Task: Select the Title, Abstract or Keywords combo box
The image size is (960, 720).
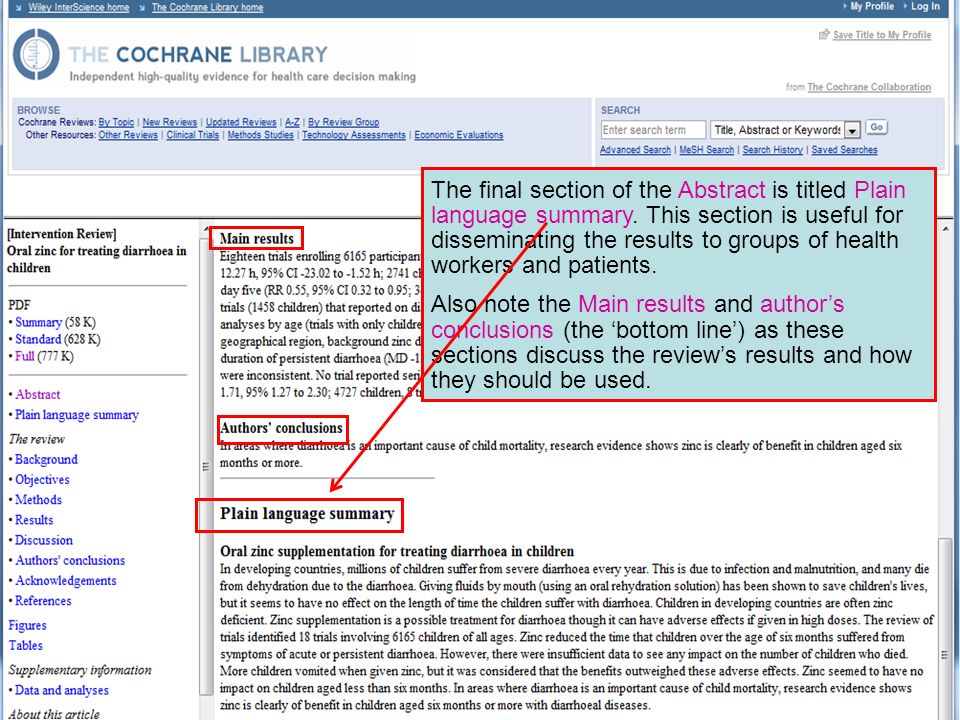Action: click(x=786, y=130)
